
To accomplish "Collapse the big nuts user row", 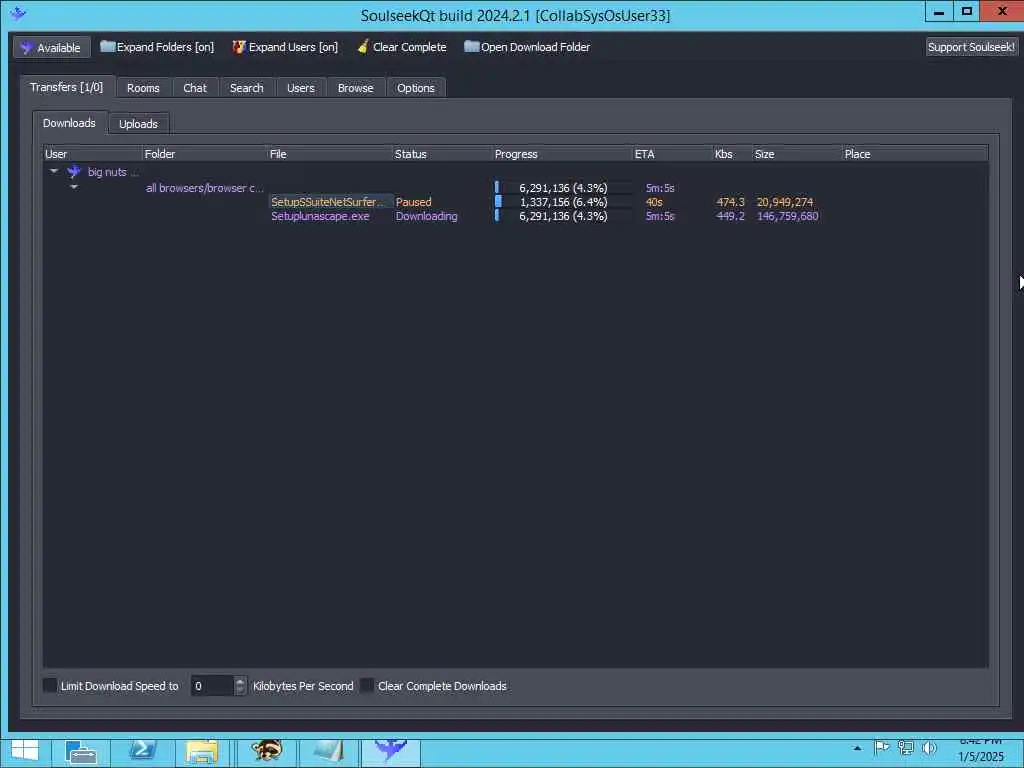I will [54, 172].
